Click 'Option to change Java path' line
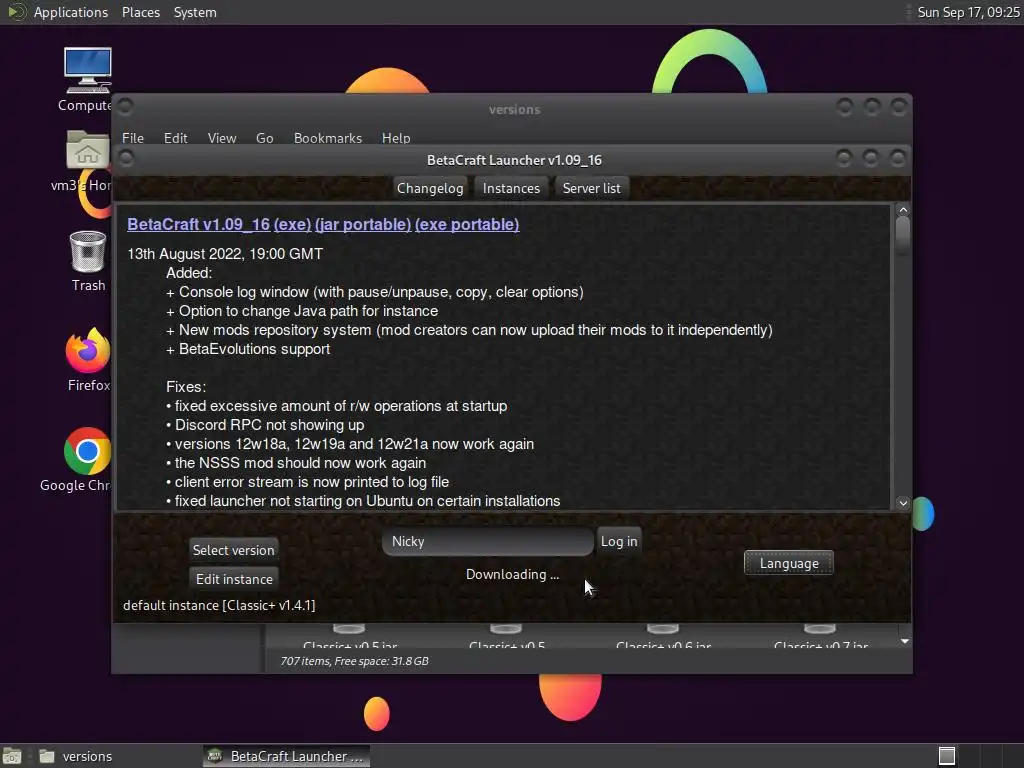The height and width of the screenshot is (768, 1024). [302, 311]
